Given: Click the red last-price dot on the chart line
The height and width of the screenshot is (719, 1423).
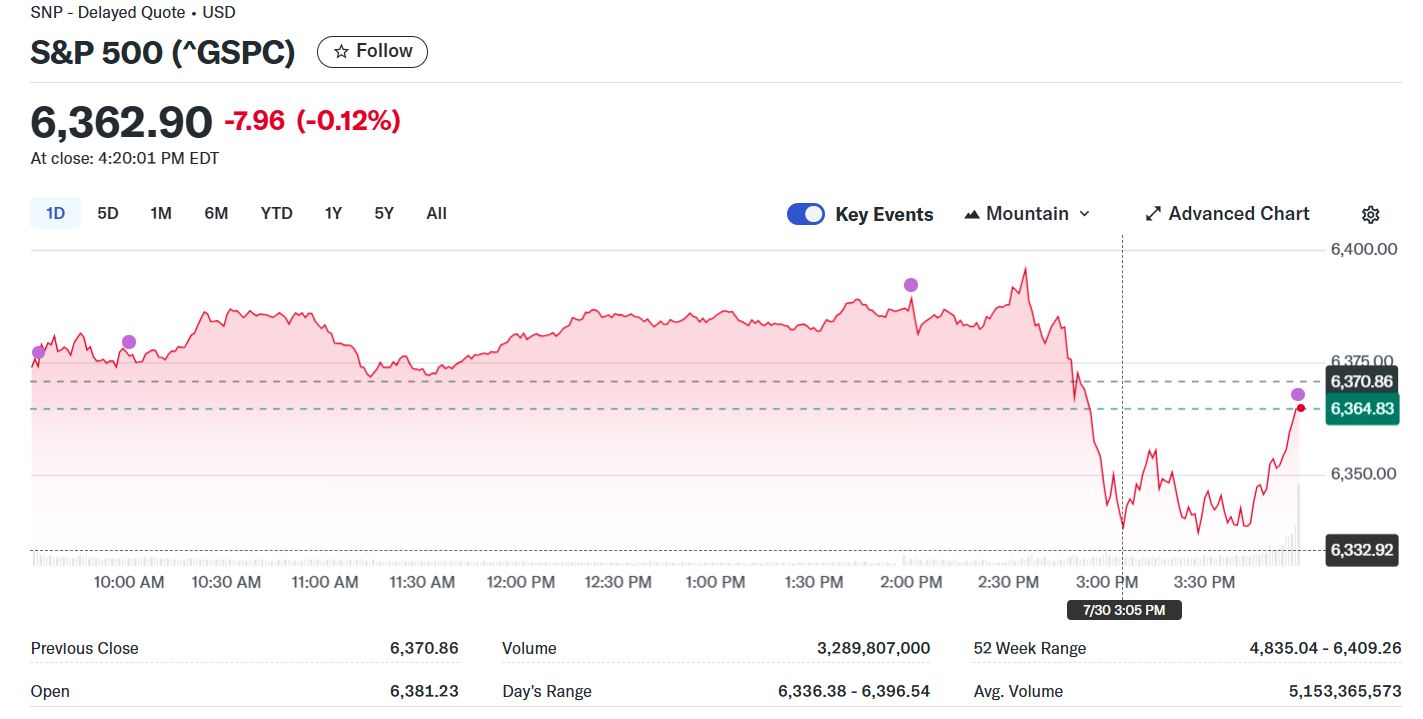Looking at the screenshot, I should (1301, 408).
